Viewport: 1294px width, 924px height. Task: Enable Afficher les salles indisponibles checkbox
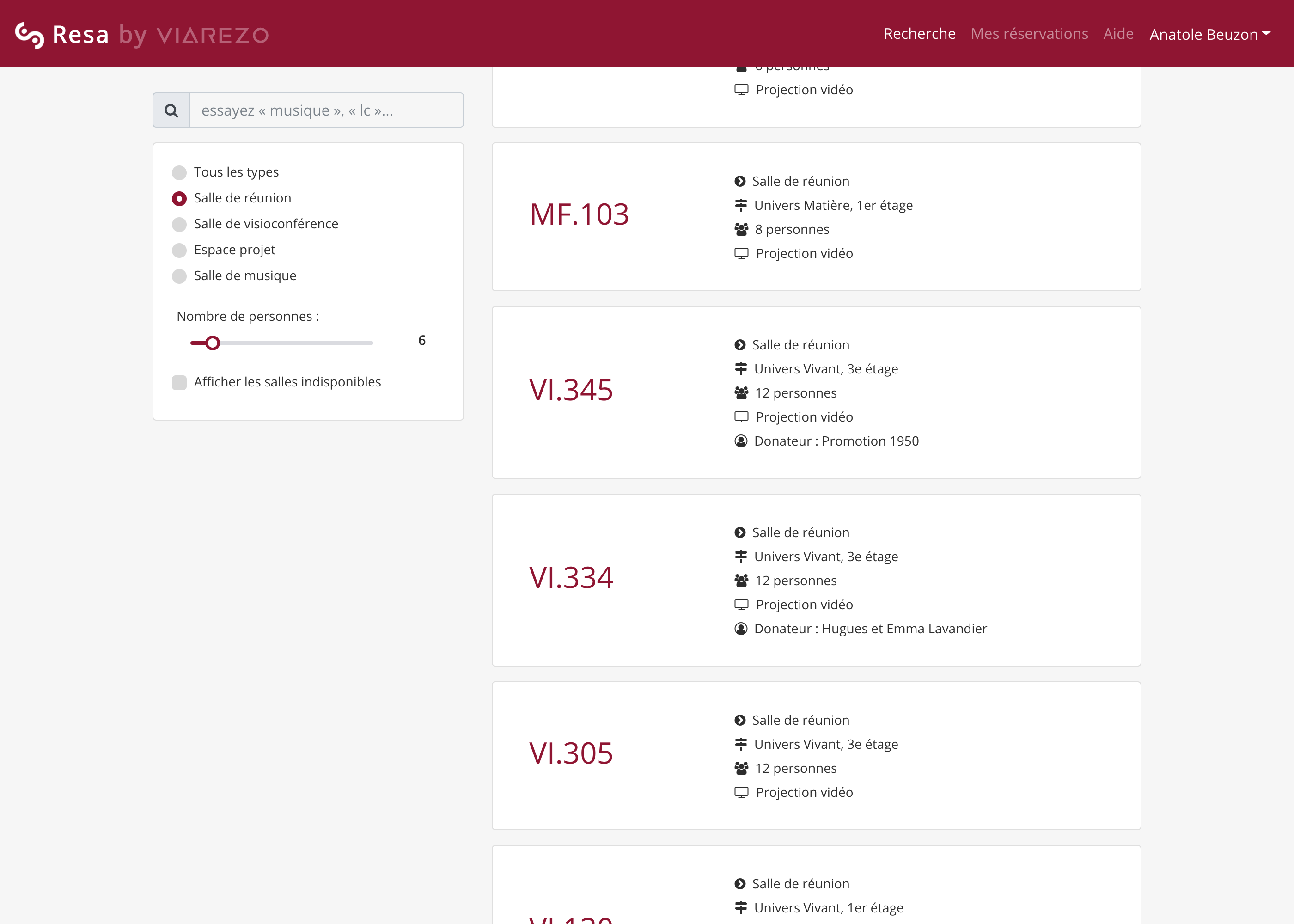click(179, 382)
